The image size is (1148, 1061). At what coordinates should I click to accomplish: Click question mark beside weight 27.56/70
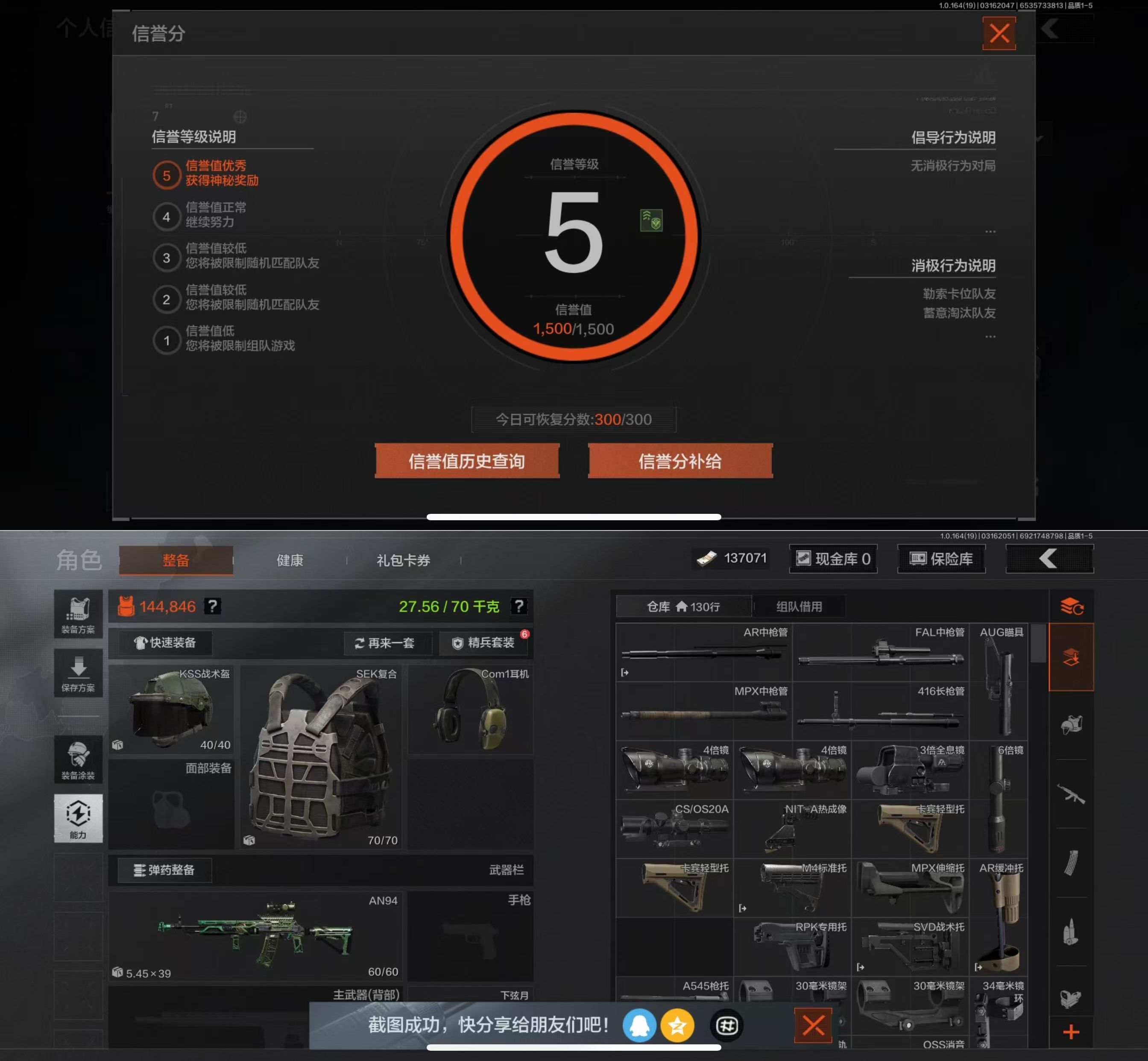coord(518,606)
